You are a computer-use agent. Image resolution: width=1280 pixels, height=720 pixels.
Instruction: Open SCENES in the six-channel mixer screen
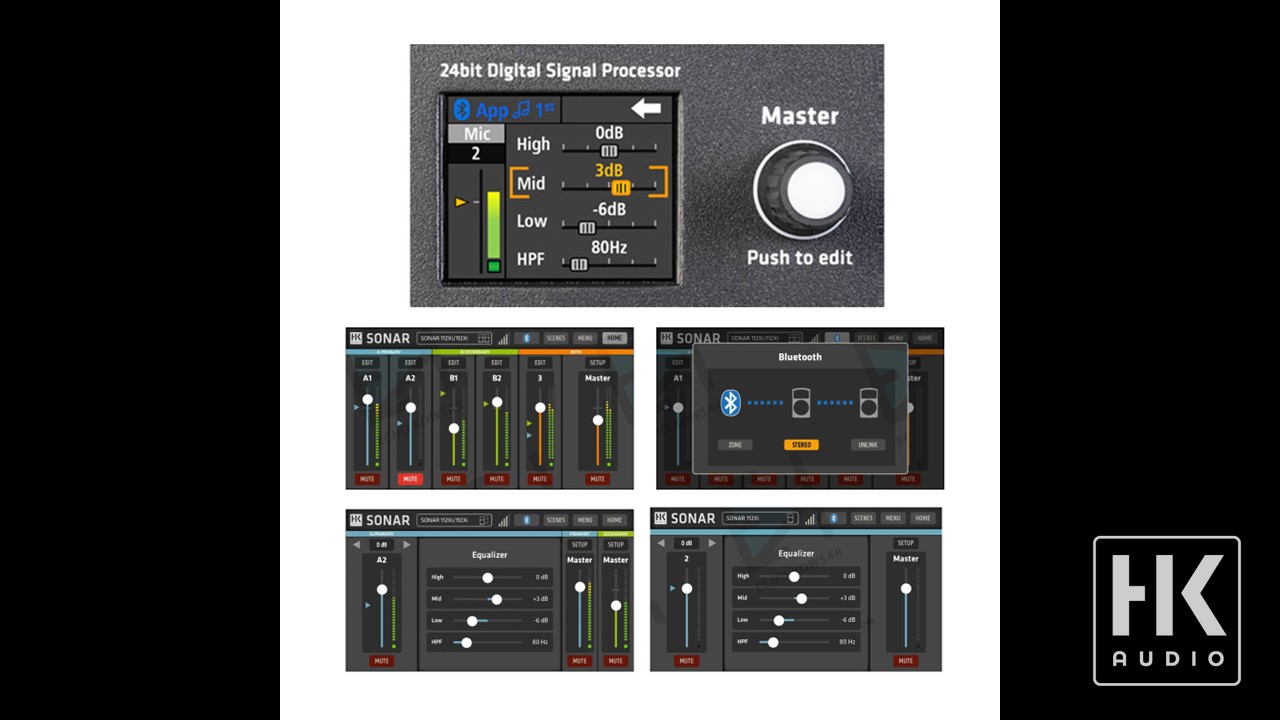pos(556,338)
